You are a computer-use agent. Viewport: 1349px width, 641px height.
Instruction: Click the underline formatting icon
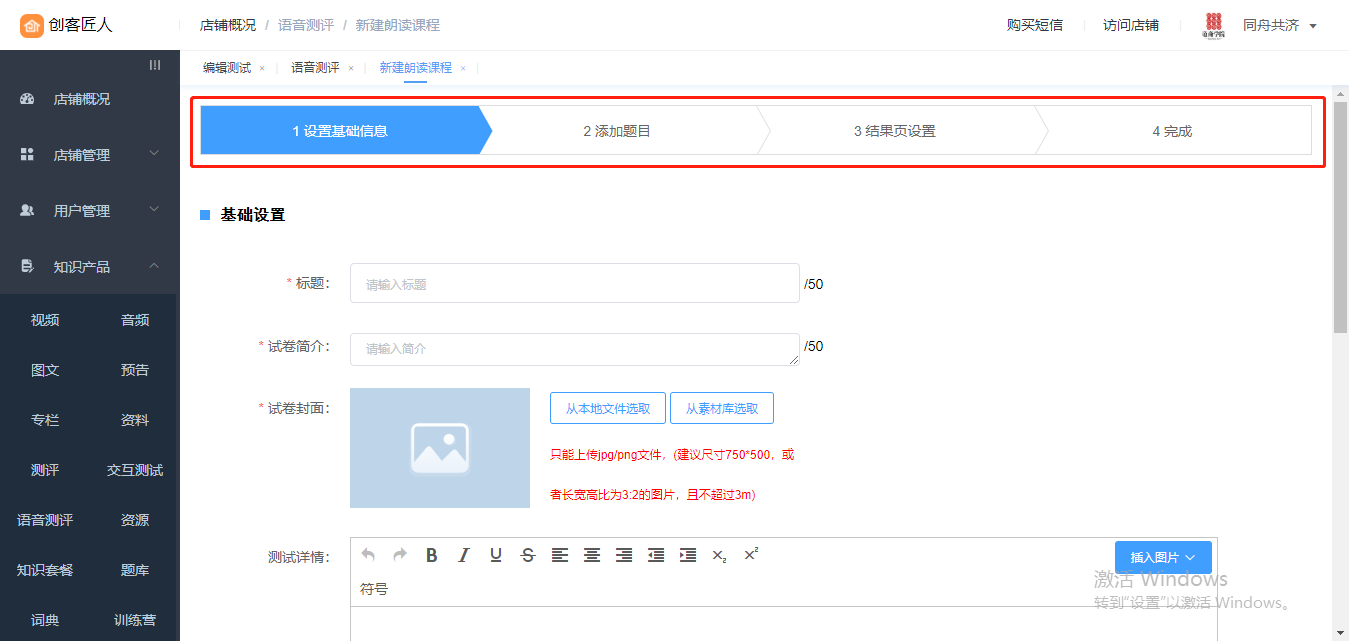click(x=496, y=555)
